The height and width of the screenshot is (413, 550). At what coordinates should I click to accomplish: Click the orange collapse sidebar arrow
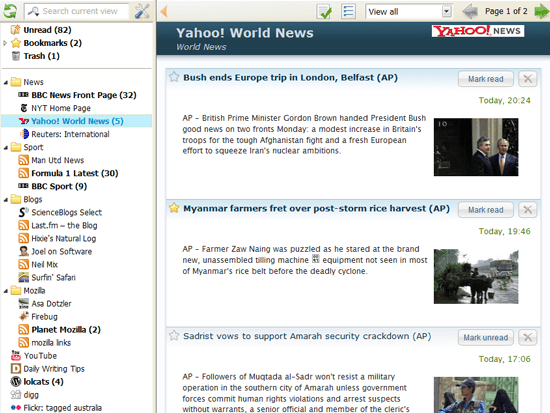click(163, 12)
